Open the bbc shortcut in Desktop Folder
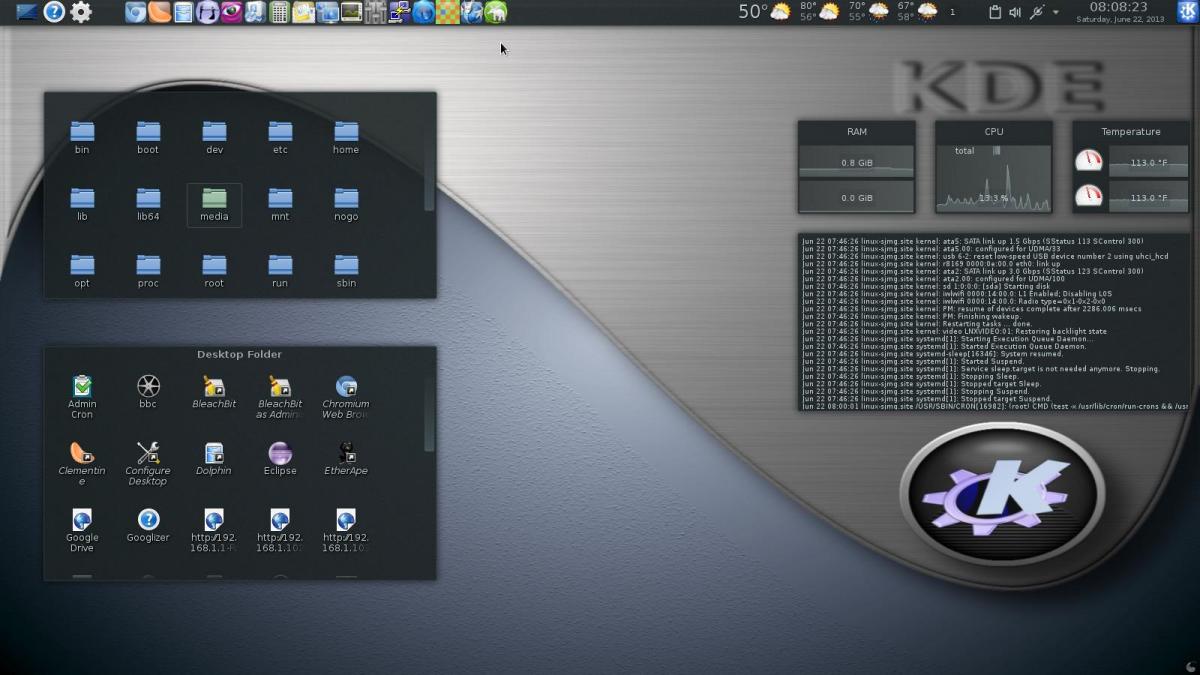 click(148, 392)
